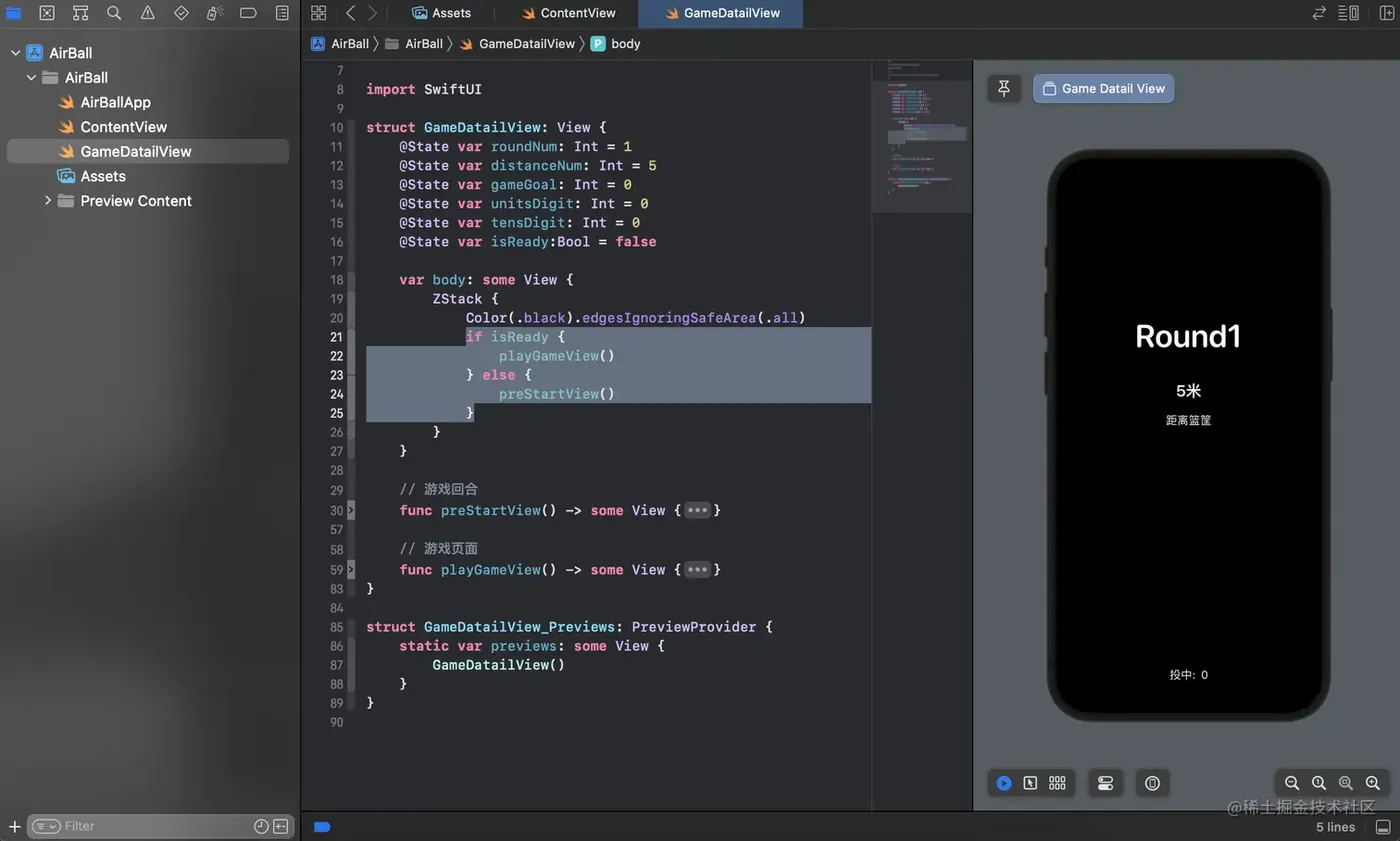This screenshot has width=1400, height=841.
Task: Open GameDatailView jump bar segment
Action: [x=516, y=44]
